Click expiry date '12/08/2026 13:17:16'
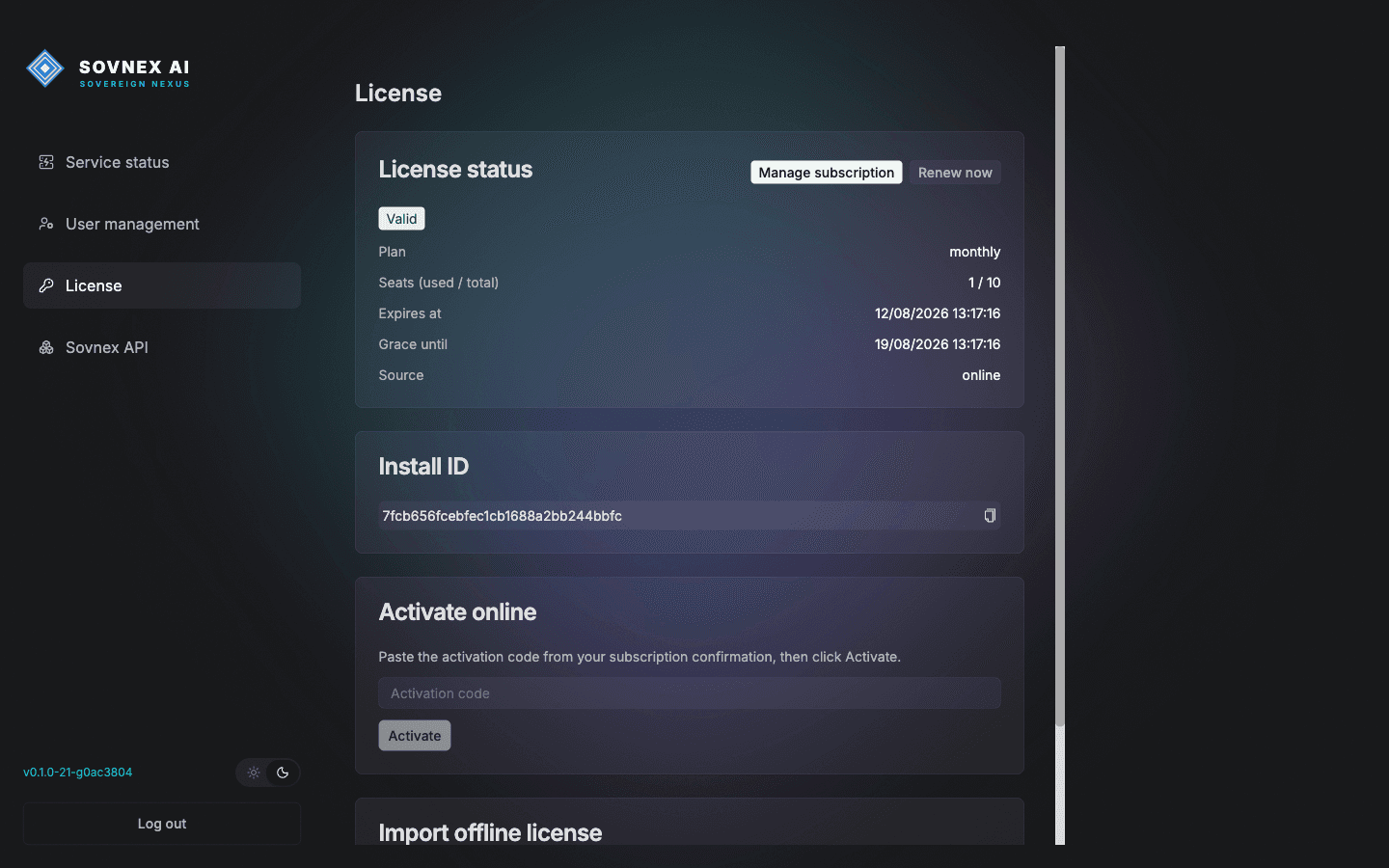This screenshot has height=868, width=1389. tap(938, 313)
